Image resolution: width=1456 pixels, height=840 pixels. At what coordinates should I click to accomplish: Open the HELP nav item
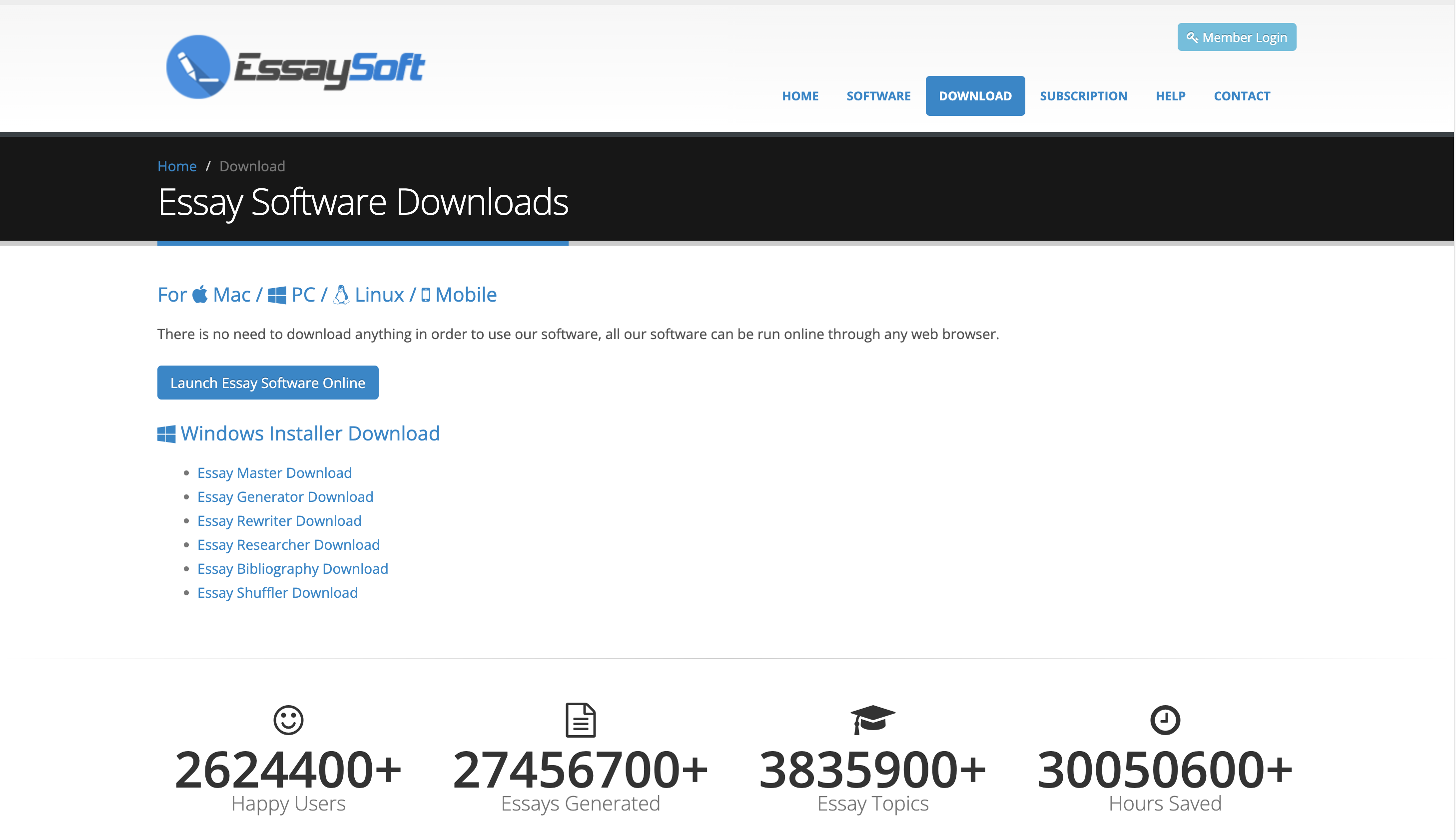point(1170,96)
